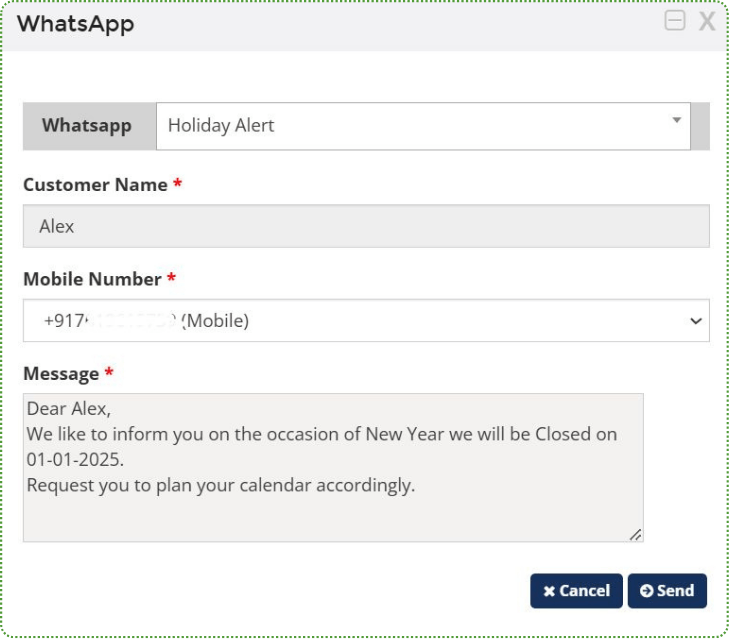Expand the mobile number chevron

pyautogui.click(x=696, y=321)
